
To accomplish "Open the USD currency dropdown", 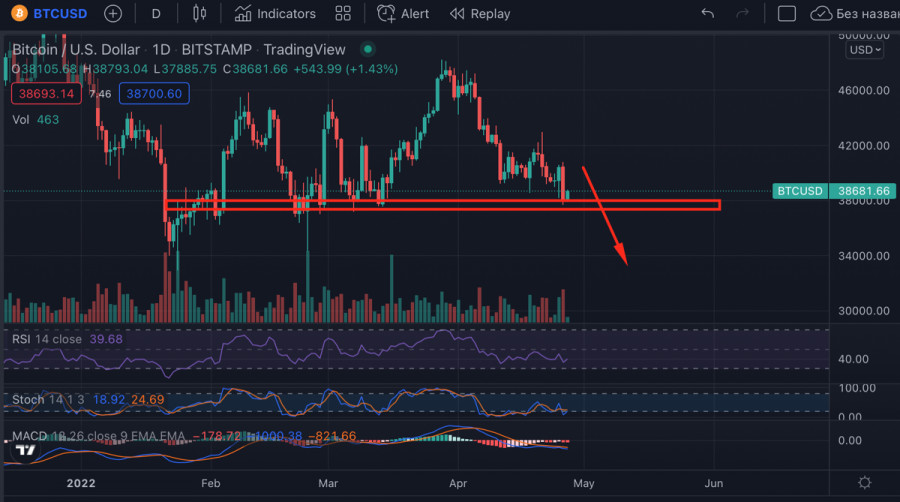I will [x=864, y=50].
